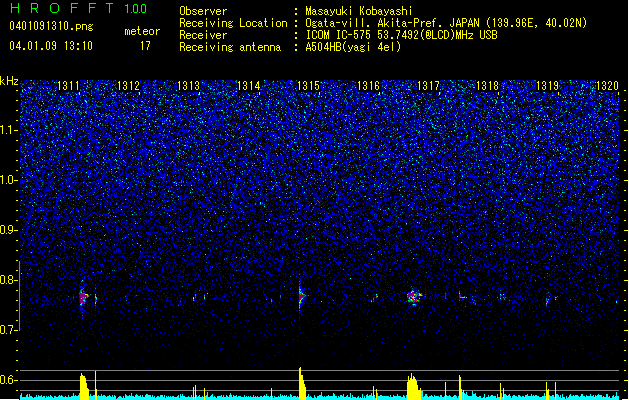Select the ICOM IC-575 receiver description
The image size is (629, 400).
[x=401, y=35]
